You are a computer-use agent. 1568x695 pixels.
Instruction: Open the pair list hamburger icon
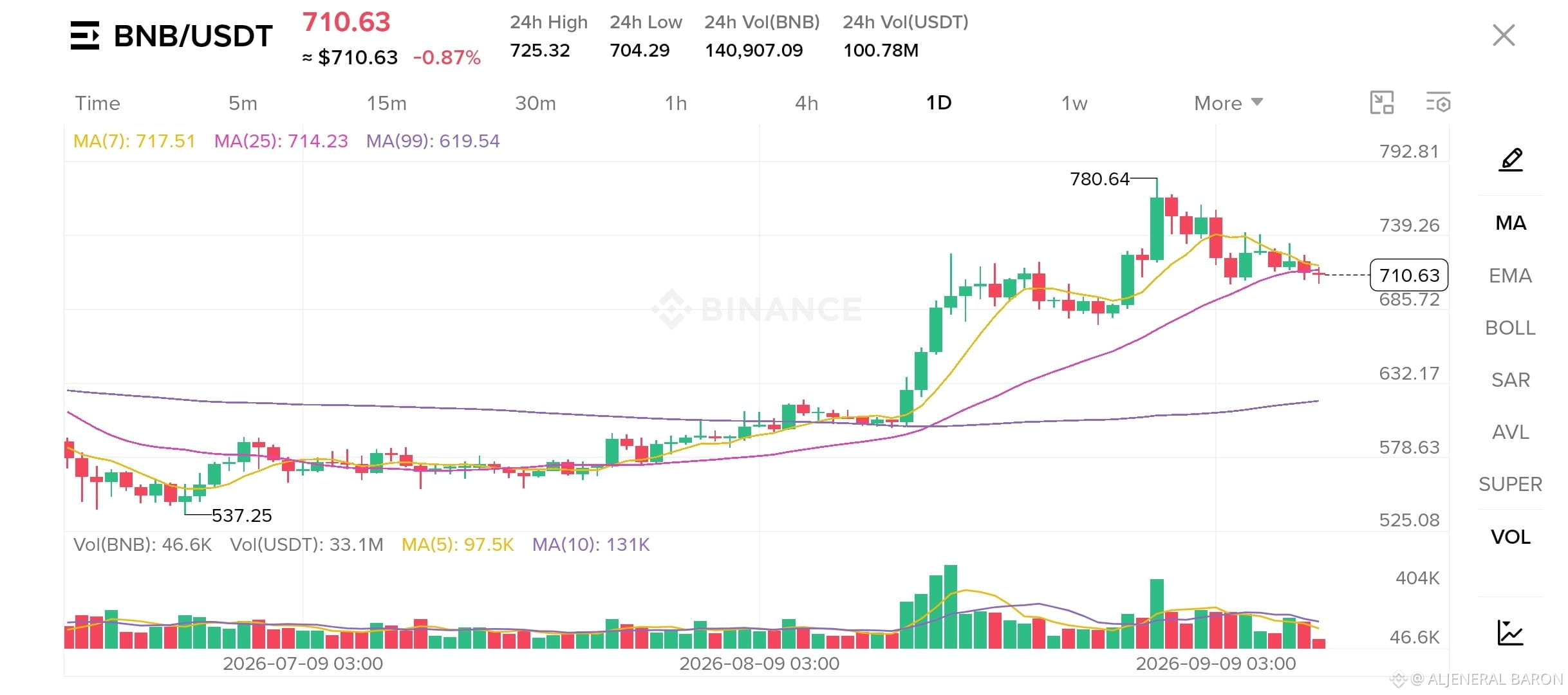pos(85,35)
